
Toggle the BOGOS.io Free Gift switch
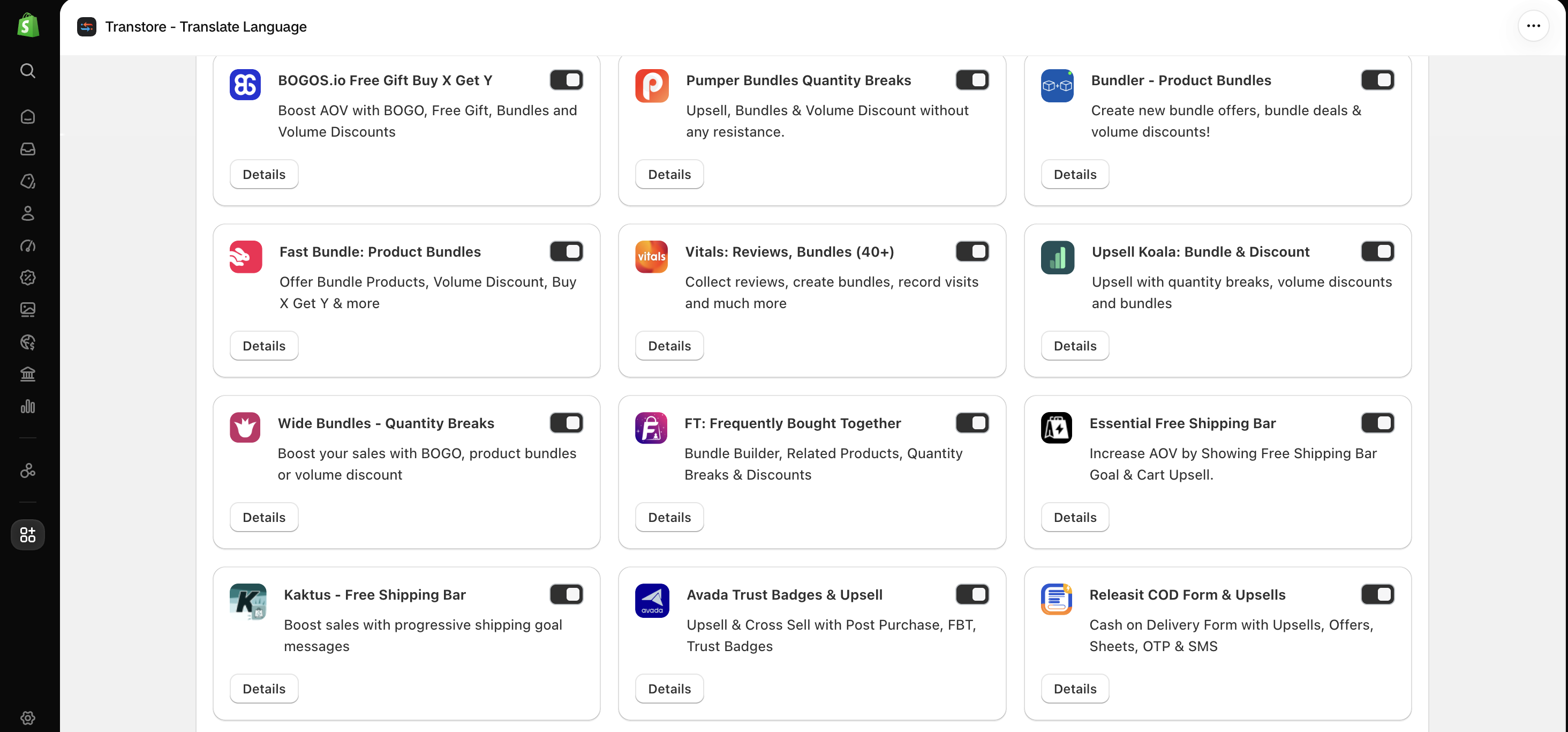pyautogui.click(x=567, y=80)
